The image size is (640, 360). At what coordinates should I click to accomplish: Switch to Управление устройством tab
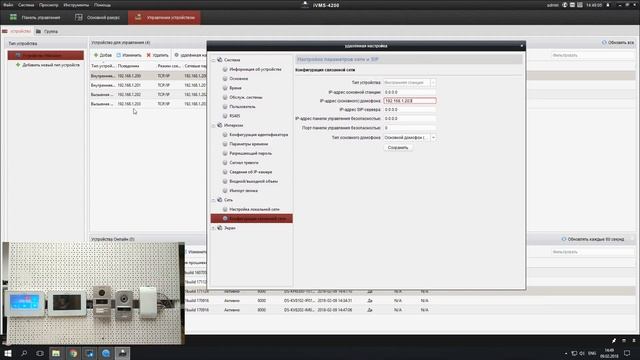(x=164, y=18)
